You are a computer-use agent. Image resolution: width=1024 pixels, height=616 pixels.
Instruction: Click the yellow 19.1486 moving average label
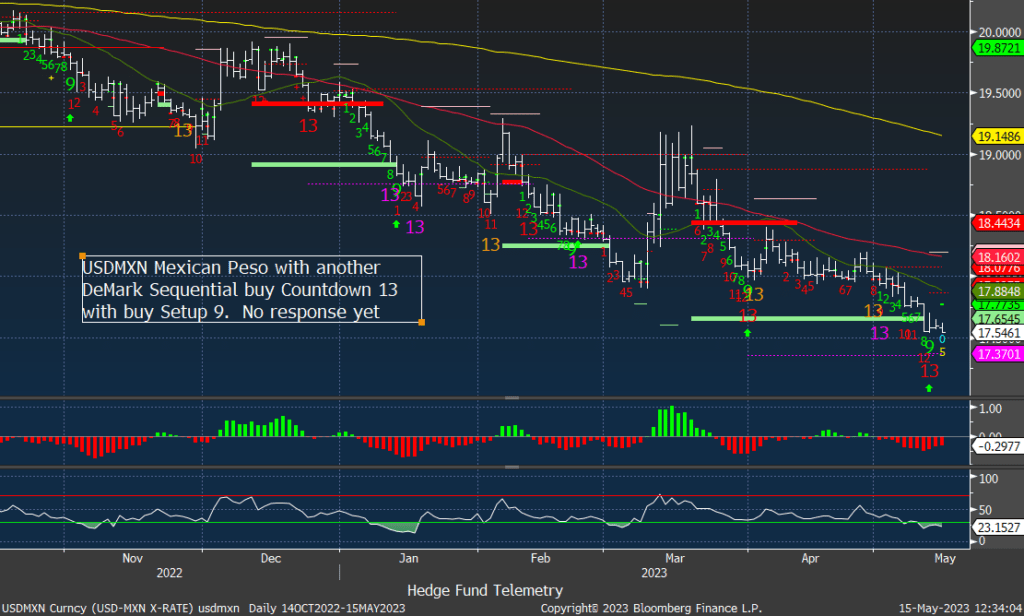pyautogui.click(x=994, y=135)
